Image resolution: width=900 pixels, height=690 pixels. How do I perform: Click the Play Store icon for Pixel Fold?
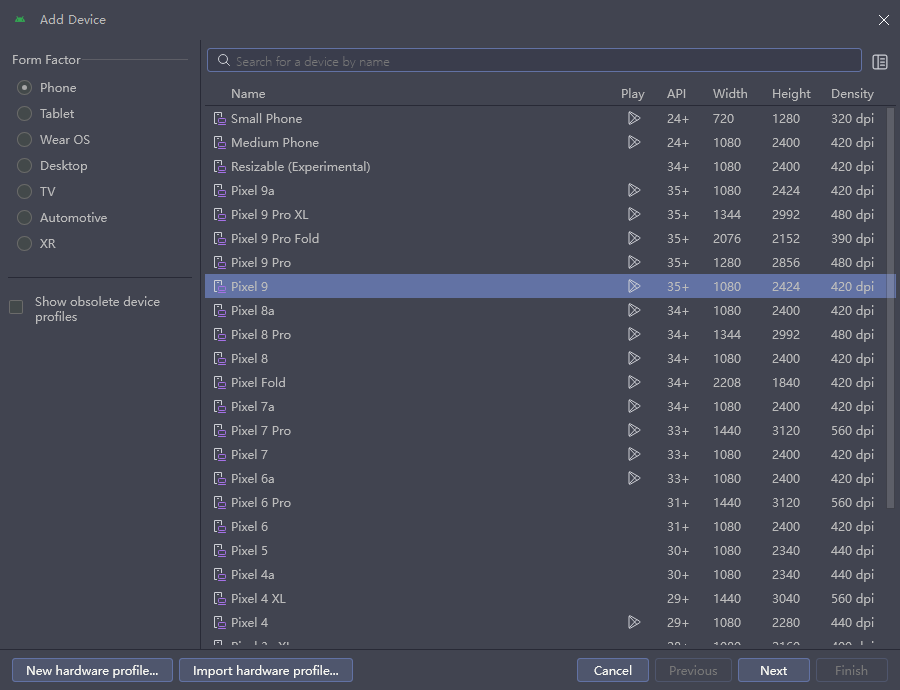[x=633, y=382]
